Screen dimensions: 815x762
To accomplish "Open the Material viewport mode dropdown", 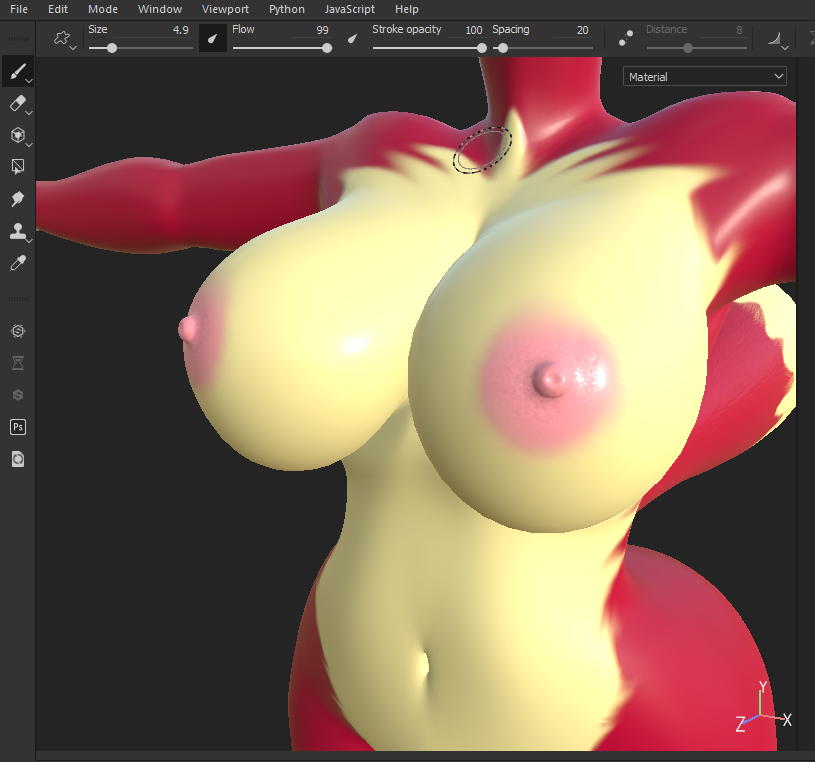I will (704, 76).
